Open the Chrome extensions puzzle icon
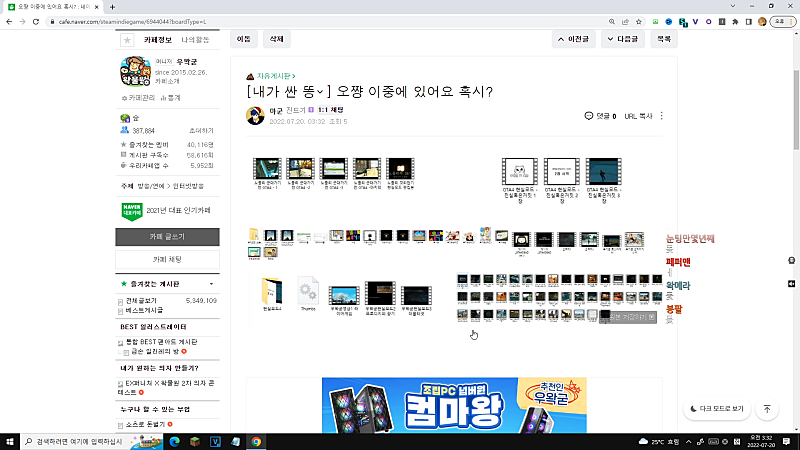The height and width of the screenshot is (450, 800). click(x=736, y=21)
